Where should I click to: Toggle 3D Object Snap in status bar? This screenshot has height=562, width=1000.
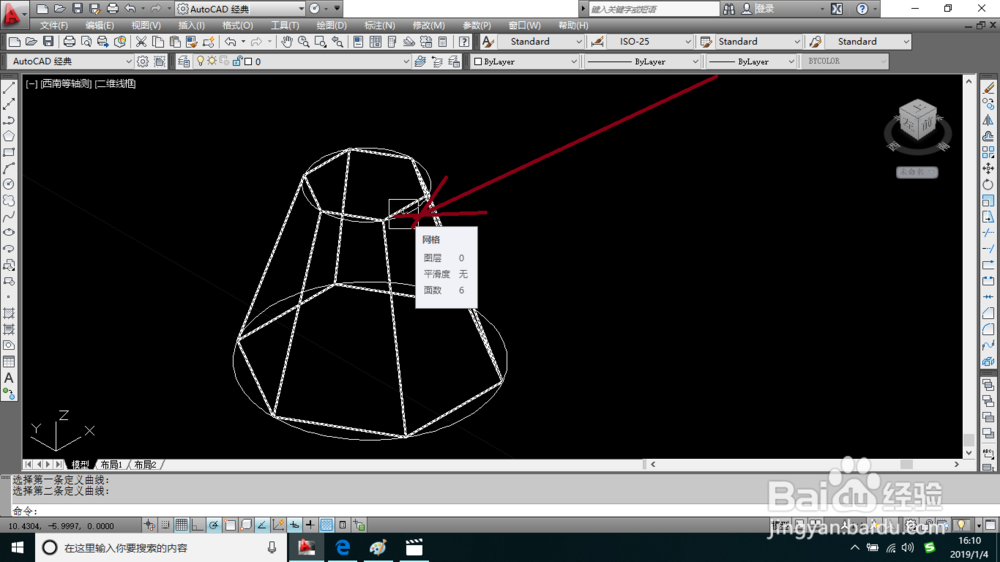[x=246, y=526]
